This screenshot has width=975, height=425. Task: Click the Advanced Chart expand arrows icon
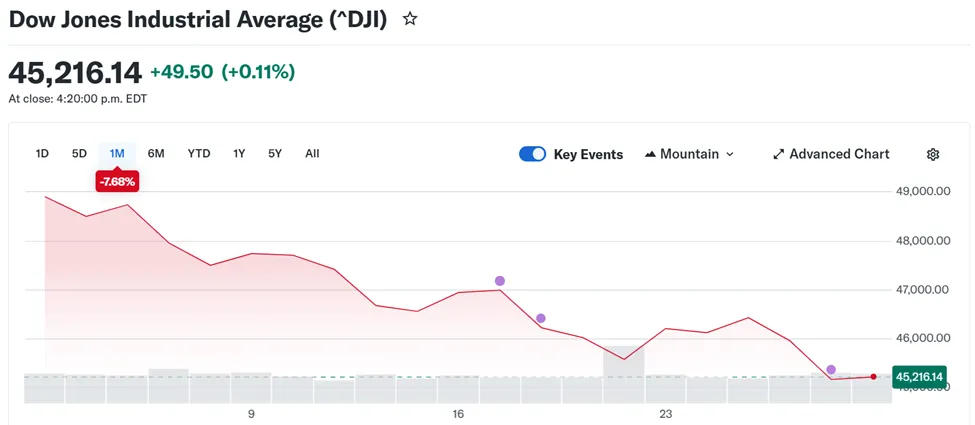coord(779,154)
